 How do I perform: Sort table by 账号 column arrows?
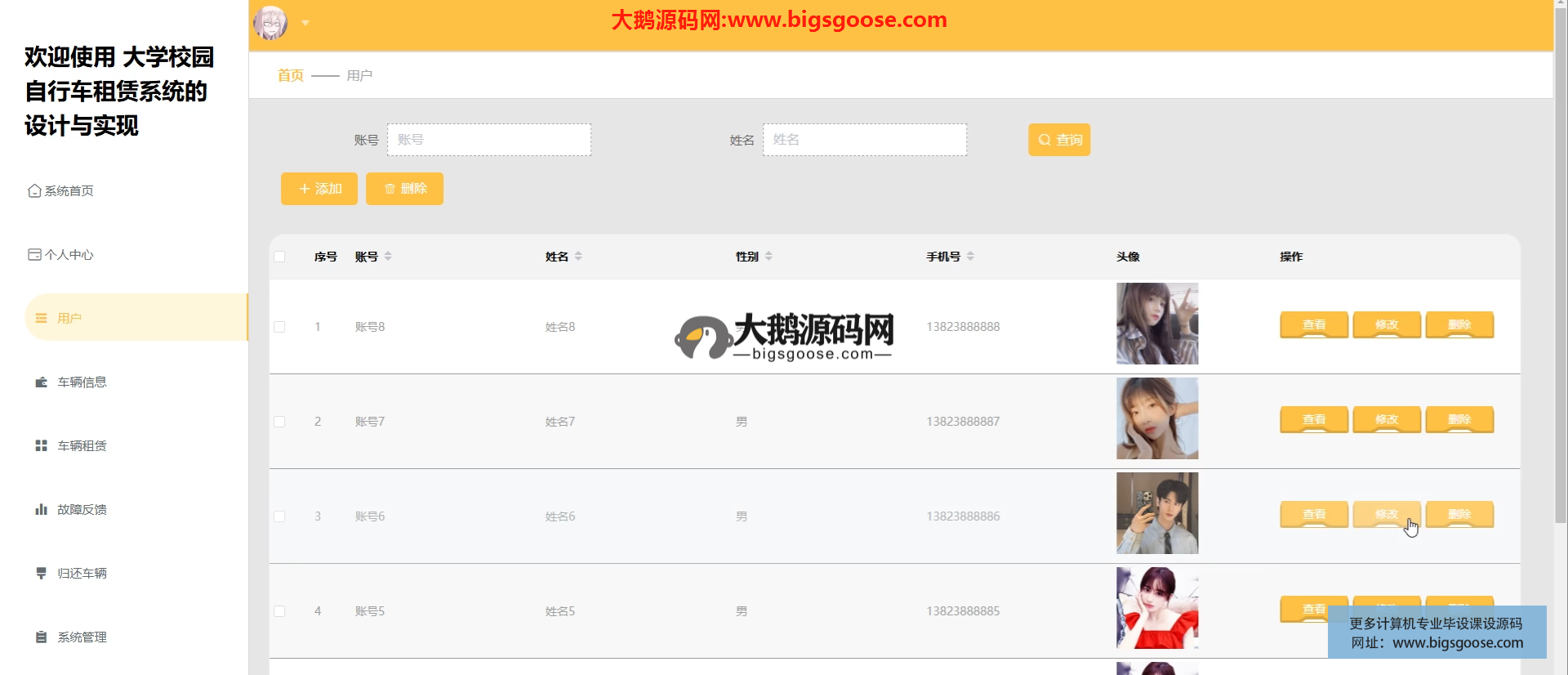(388, 257)
